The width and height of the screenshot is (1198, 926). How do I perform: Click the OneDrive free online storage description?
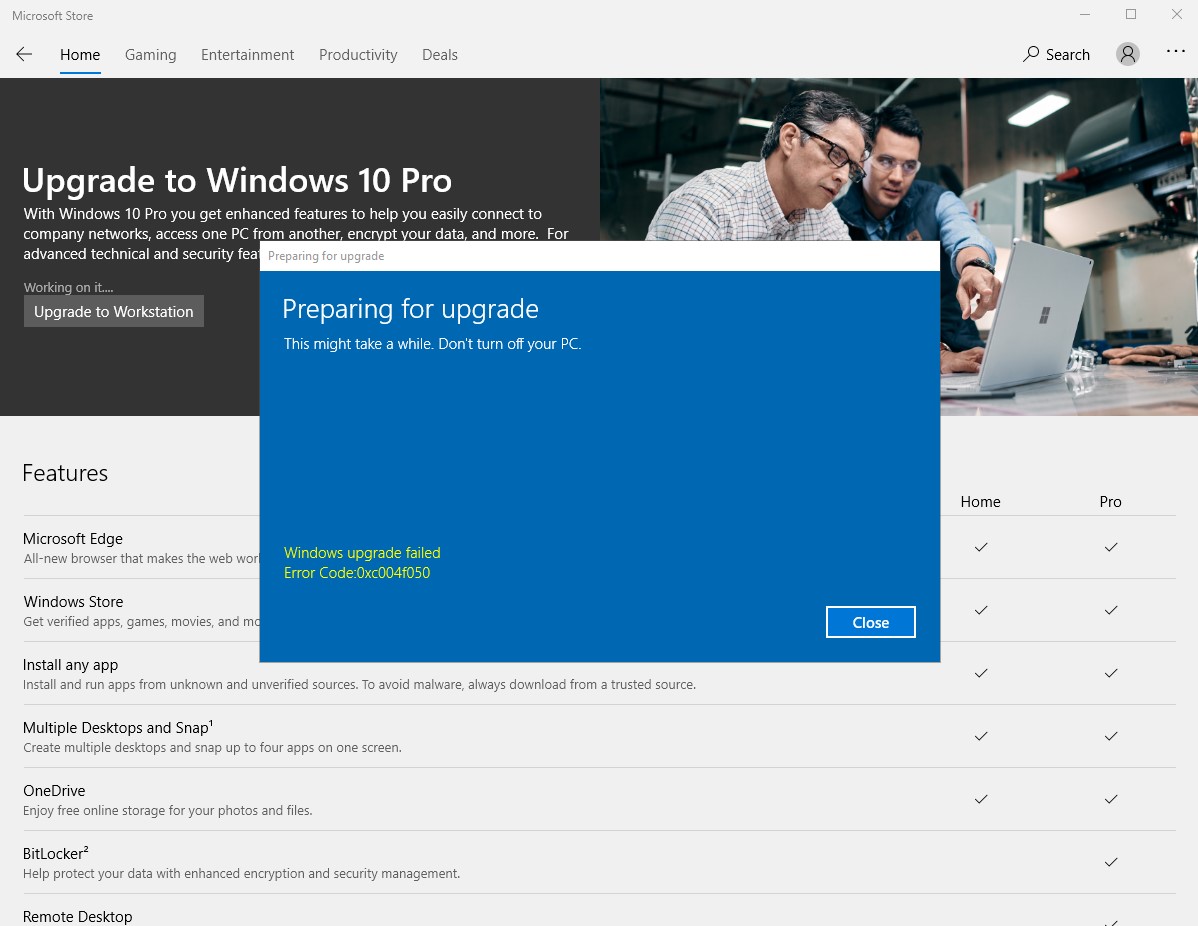(167, 811)
